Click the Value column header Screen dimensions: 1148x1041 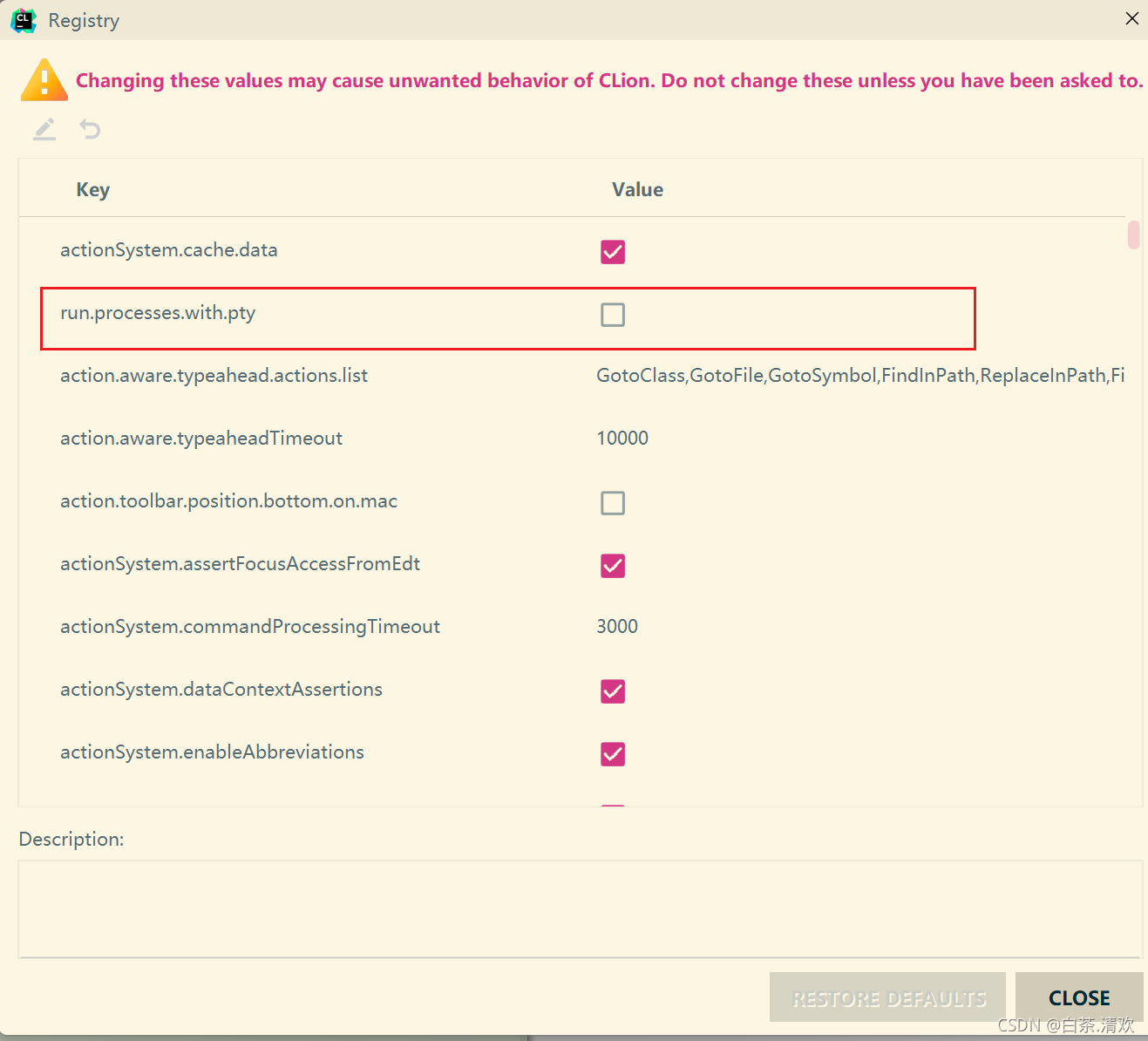(637, 190)
